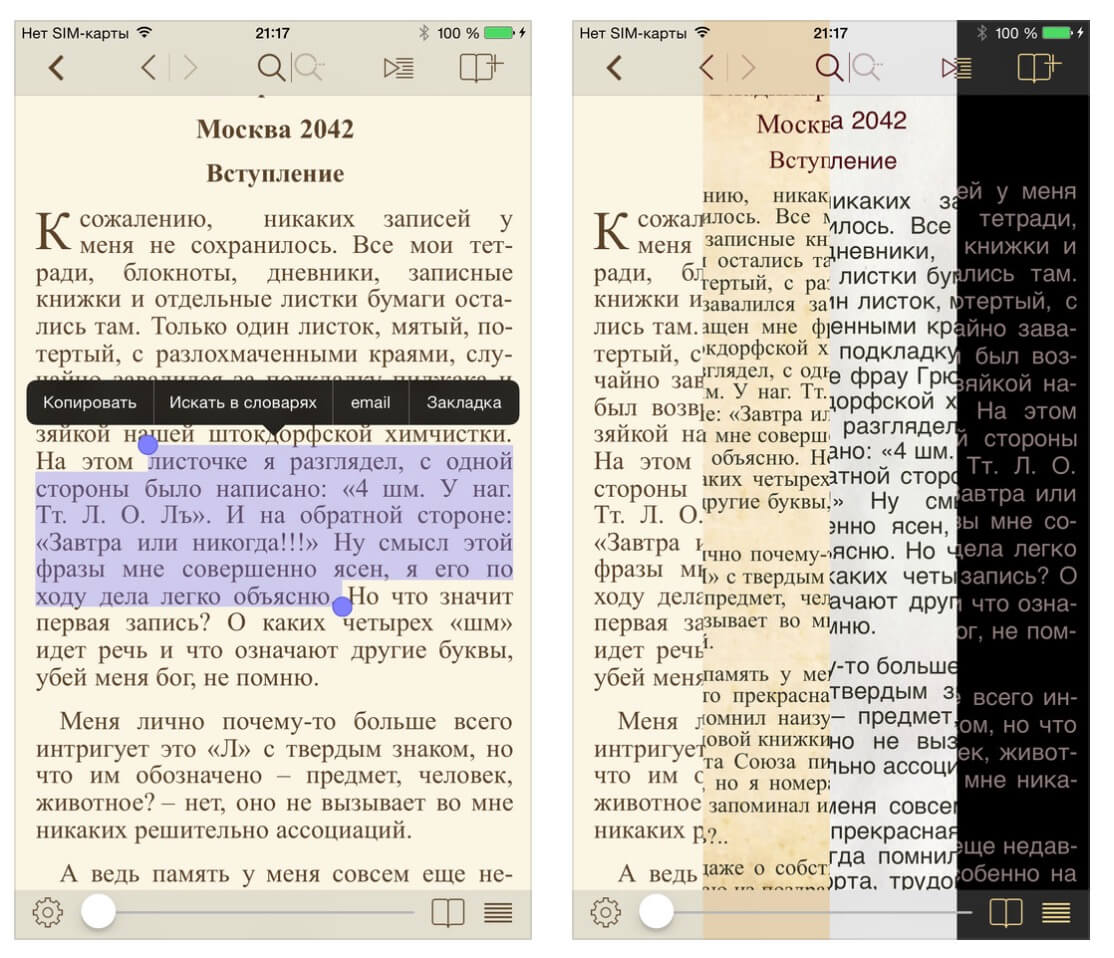This screenshot has width=1114, height=958.
Task: Tap the Wi-Fi status icon in right screen
Action: (703, 33)
